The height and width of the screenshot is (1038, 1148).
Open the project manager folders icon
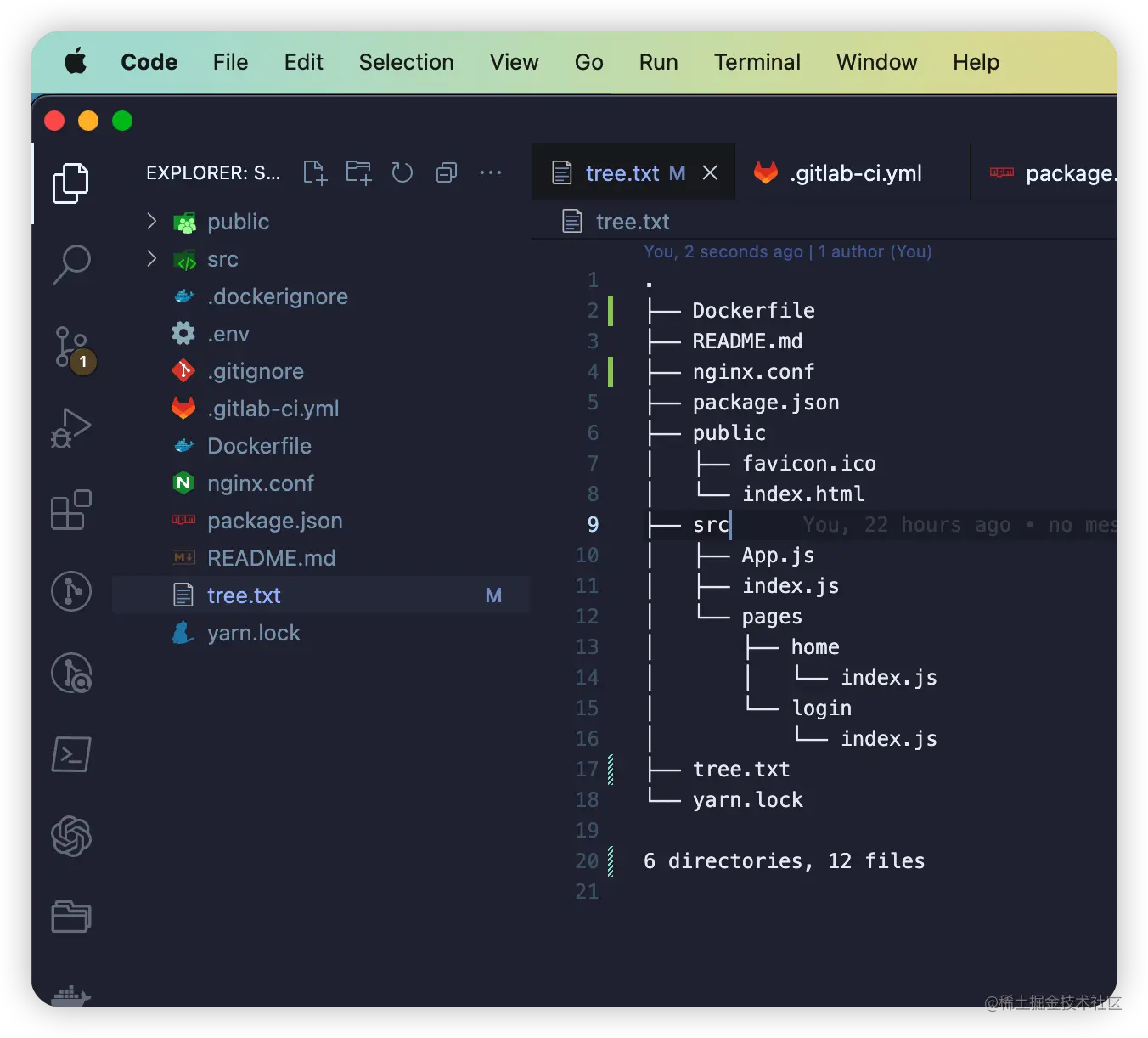(x=70, y=917)
